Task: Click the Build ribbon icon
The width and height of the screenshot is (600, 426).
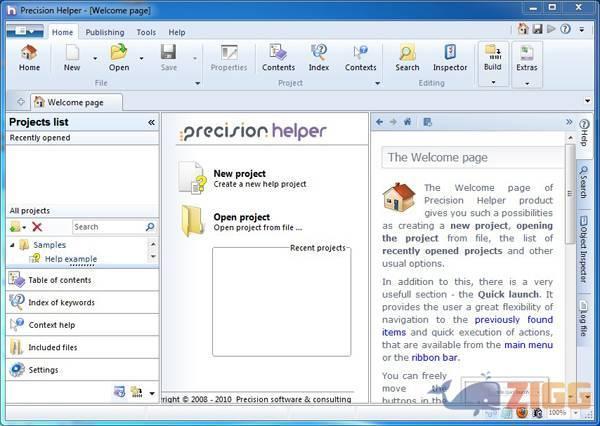Action: pyautogui.click(x=493, y=52)
